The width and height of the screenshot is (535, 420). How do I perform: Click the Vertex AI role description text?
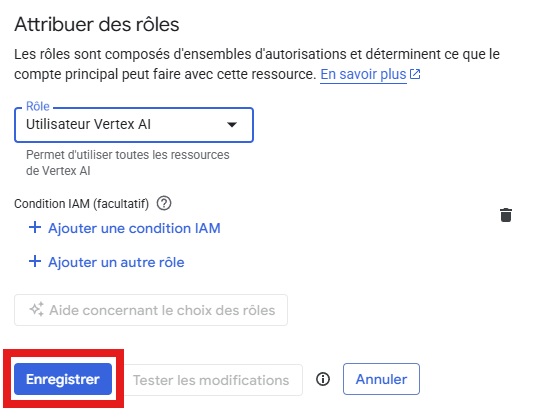(x=128, y=163)
